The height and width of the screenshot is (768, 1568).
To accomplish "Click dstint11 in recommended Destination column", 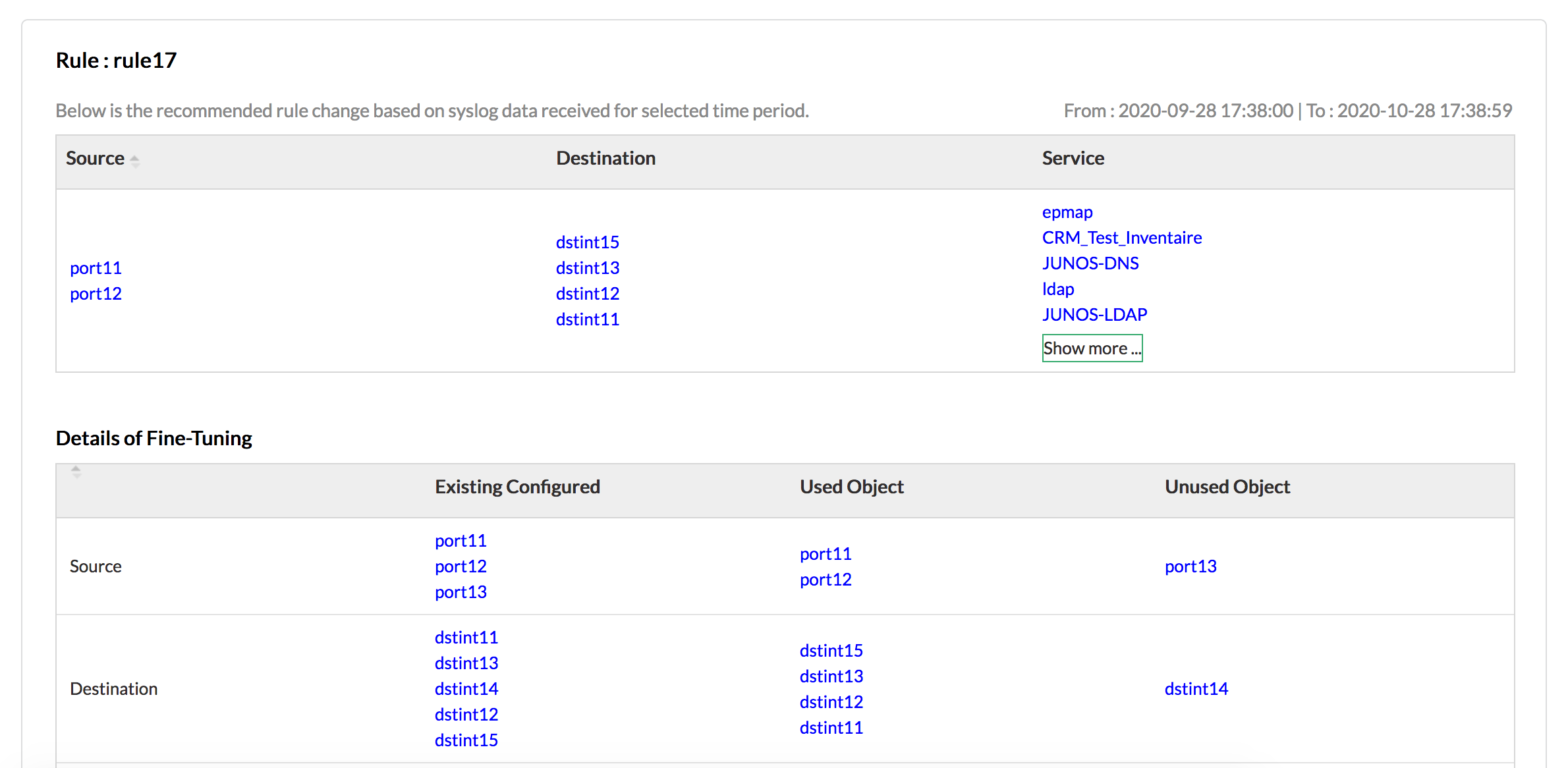I will click(587, 319).
